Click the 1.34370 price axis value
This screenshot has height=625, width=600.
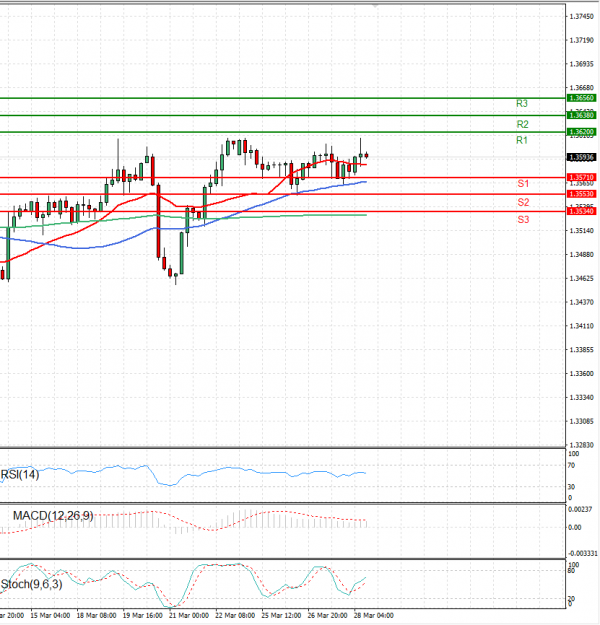(x=582, y=303)
